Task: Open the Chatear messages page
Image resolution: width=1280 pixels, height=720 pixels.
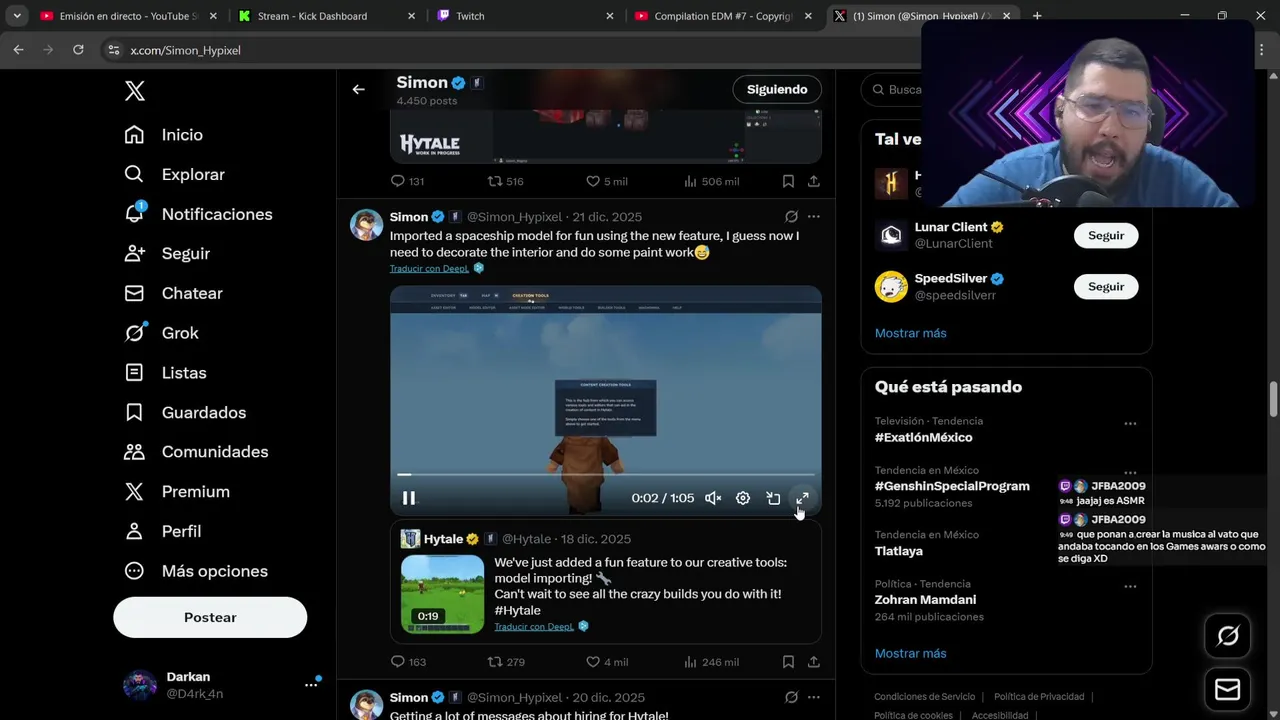Action: 173,293
